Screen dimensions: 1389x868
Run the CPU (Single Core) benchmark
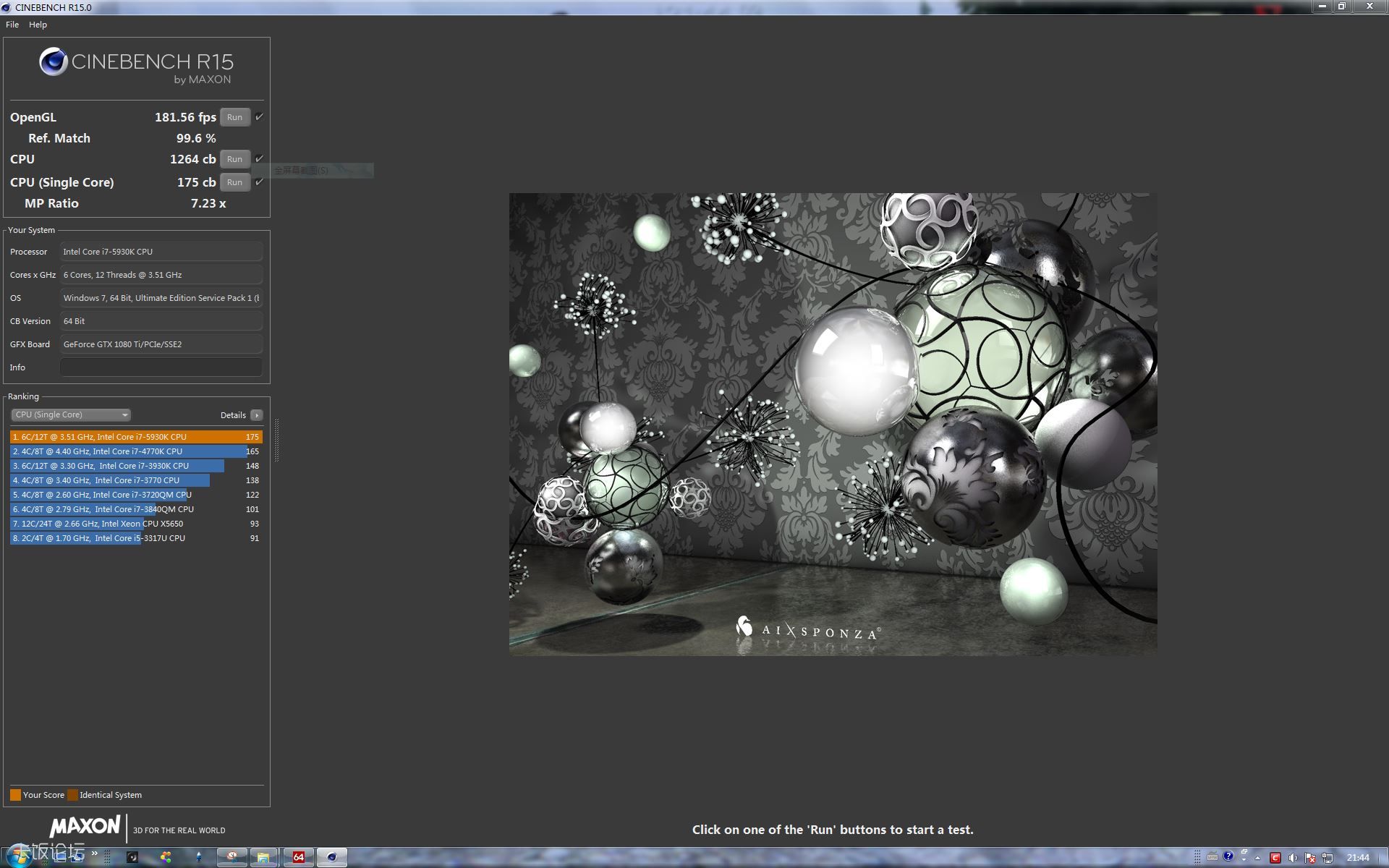(x=235, y=182)
